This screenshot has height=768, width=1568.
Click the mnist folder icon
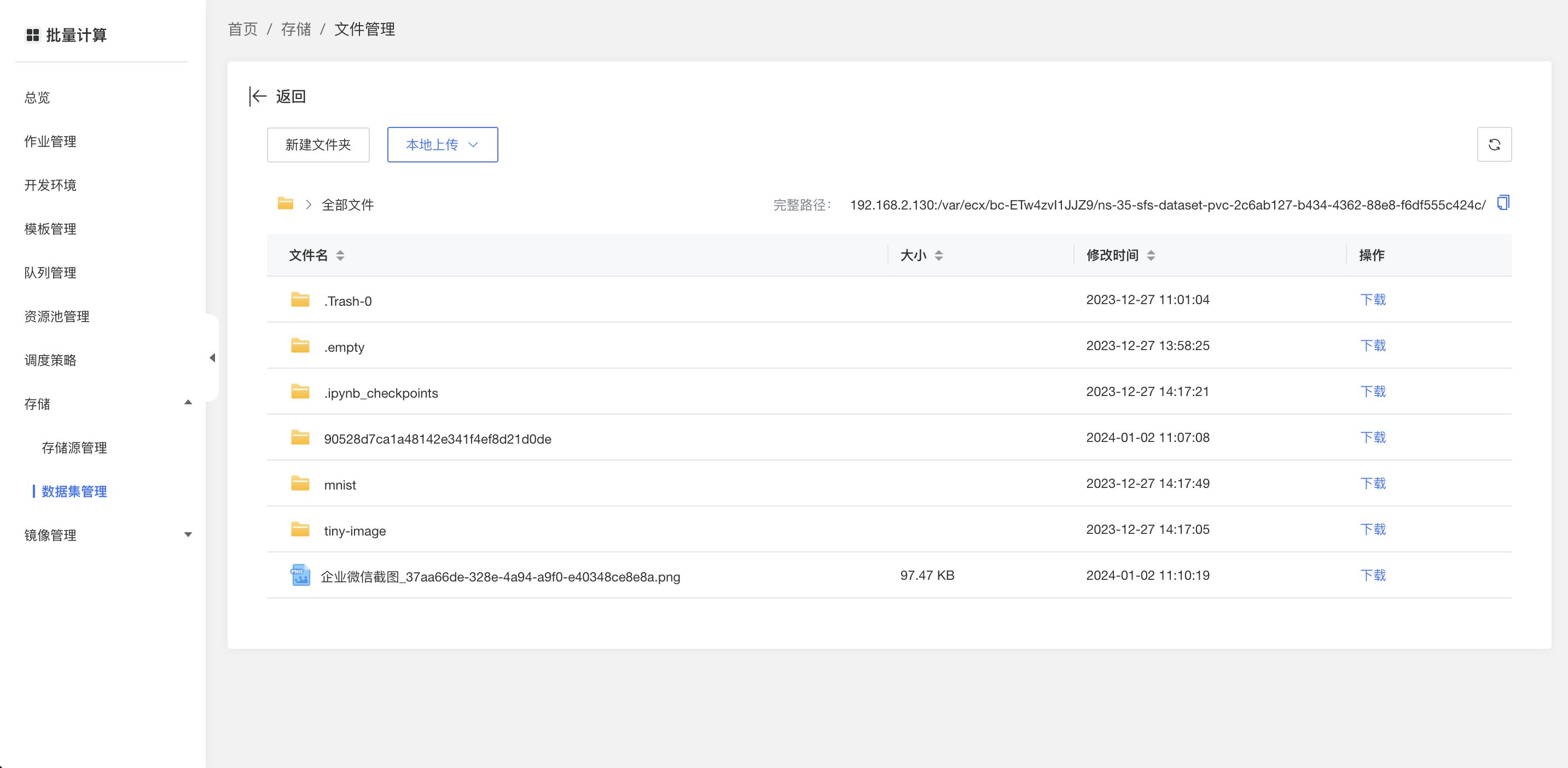(x=300, y=483)
